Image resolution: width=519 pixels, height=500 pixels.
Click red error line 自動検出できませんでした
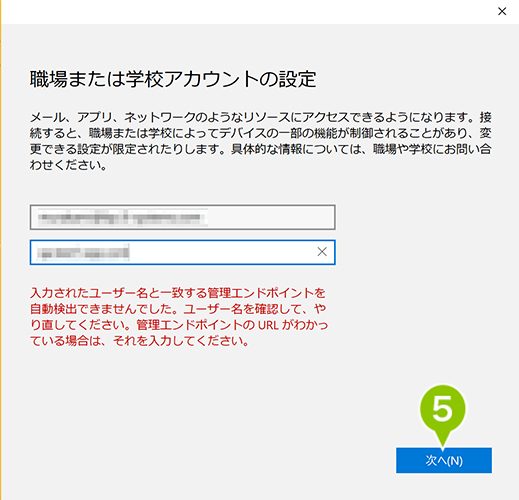(x=178, y=309)
